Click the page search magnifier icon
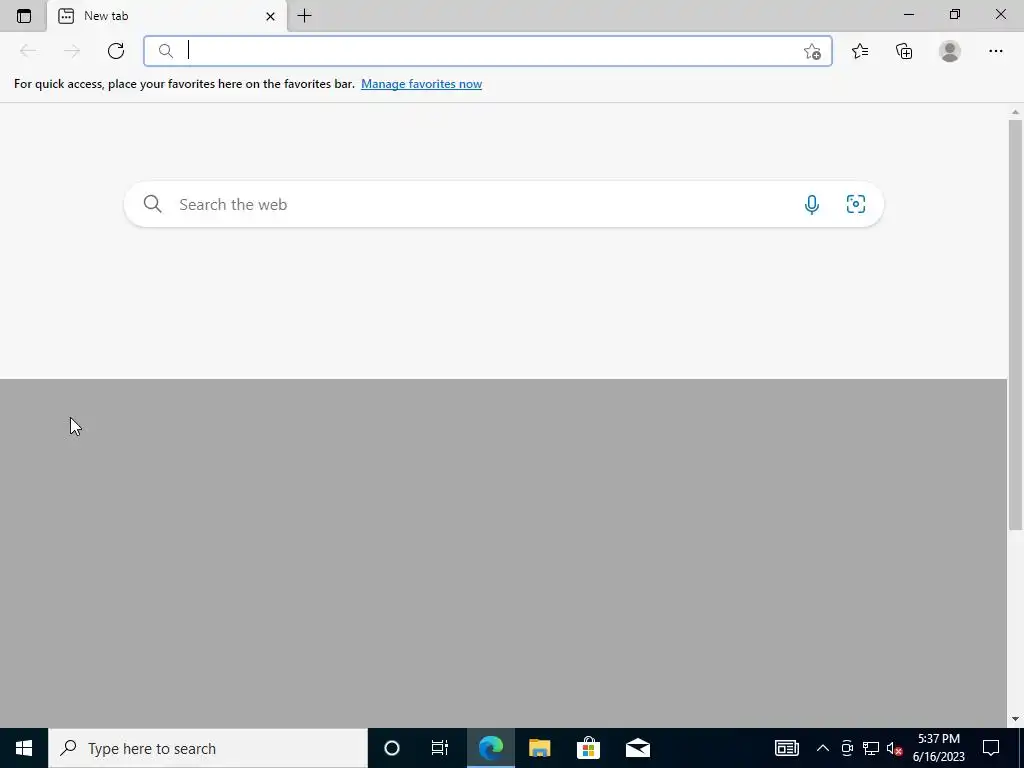1024x768 pixels. [152, 204]
